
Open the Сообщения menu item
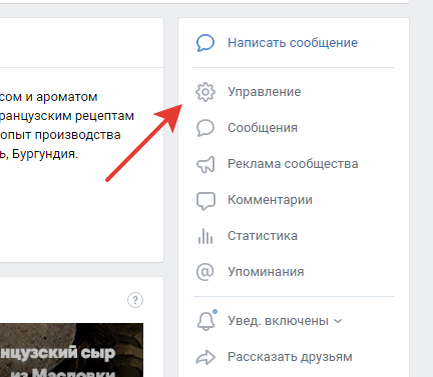262,128
